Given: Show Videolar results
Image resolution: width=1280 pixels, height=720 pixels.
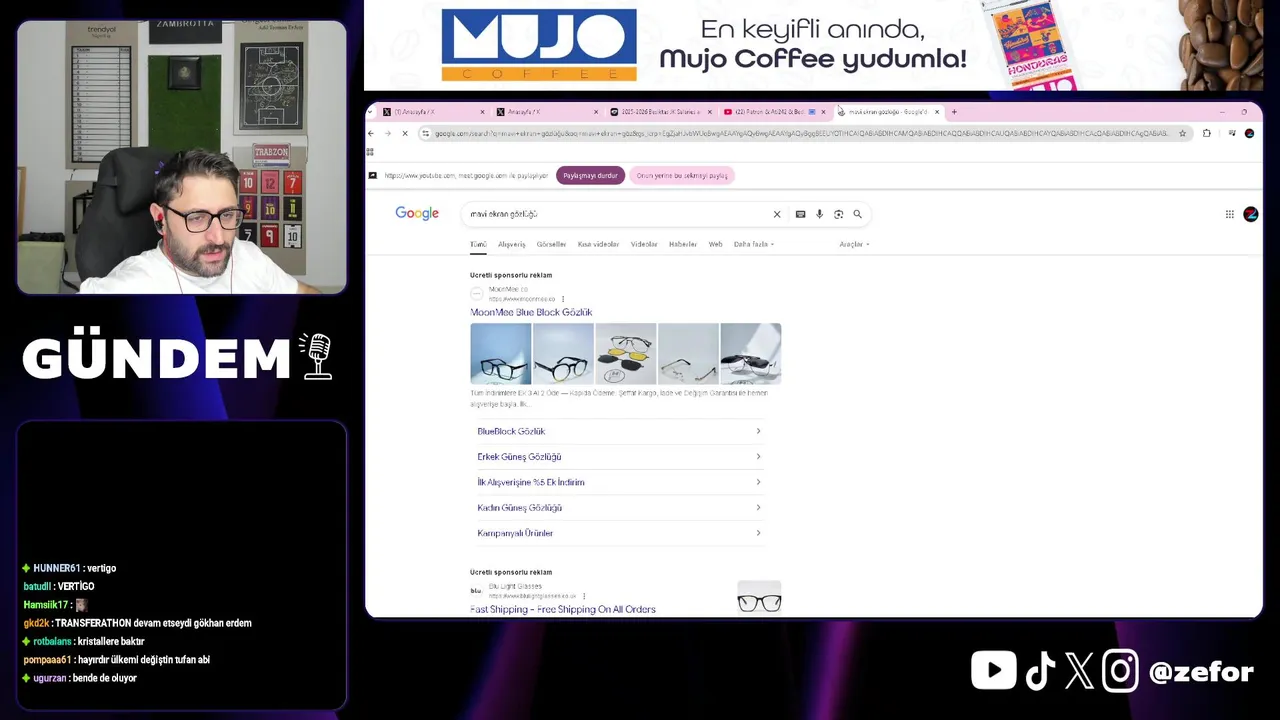Looking at the screenshot, I should pos(644,244).
